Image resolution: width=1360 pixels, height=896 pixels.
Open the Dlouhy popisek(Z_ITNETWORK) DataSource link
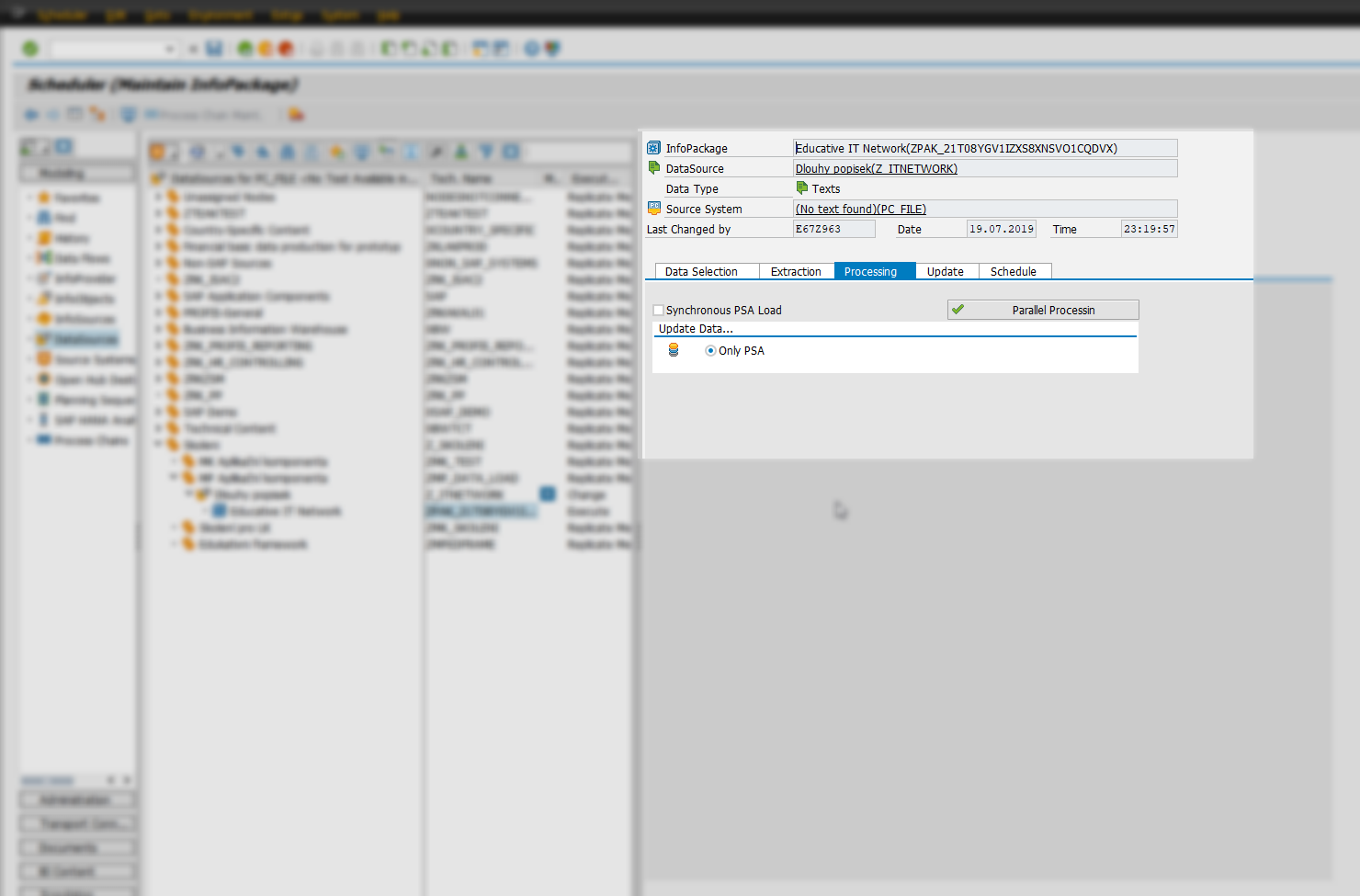tap(876, 168)
